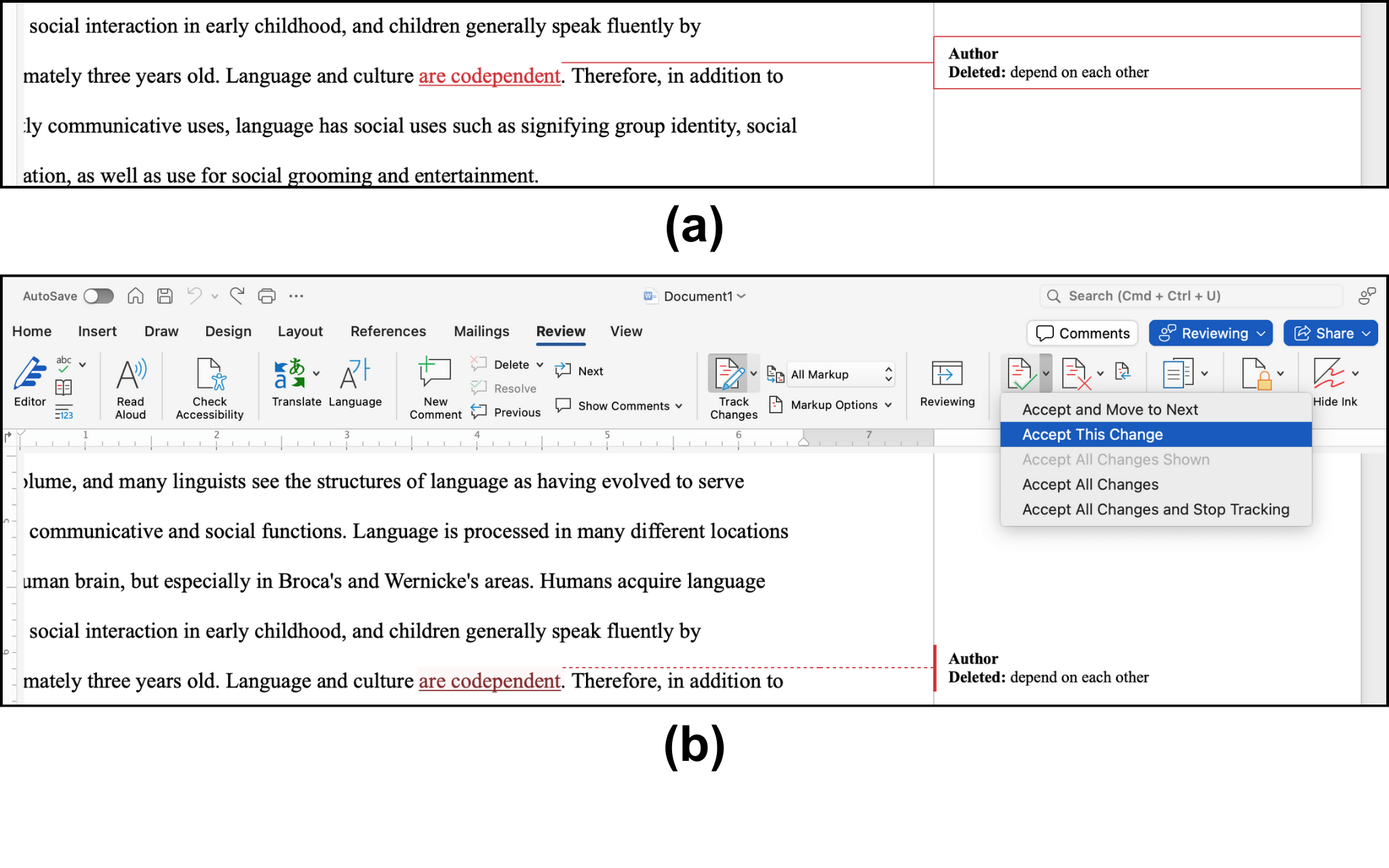Click the search field
The height and width of the screenshot is (868, 1389).
coord(1191,296)
